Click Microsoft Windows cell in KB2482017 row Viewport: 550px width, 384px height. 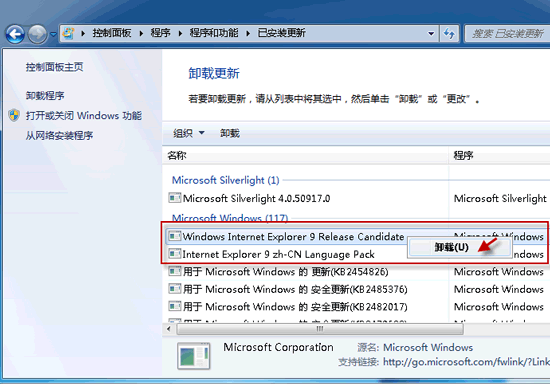[498, 307]
